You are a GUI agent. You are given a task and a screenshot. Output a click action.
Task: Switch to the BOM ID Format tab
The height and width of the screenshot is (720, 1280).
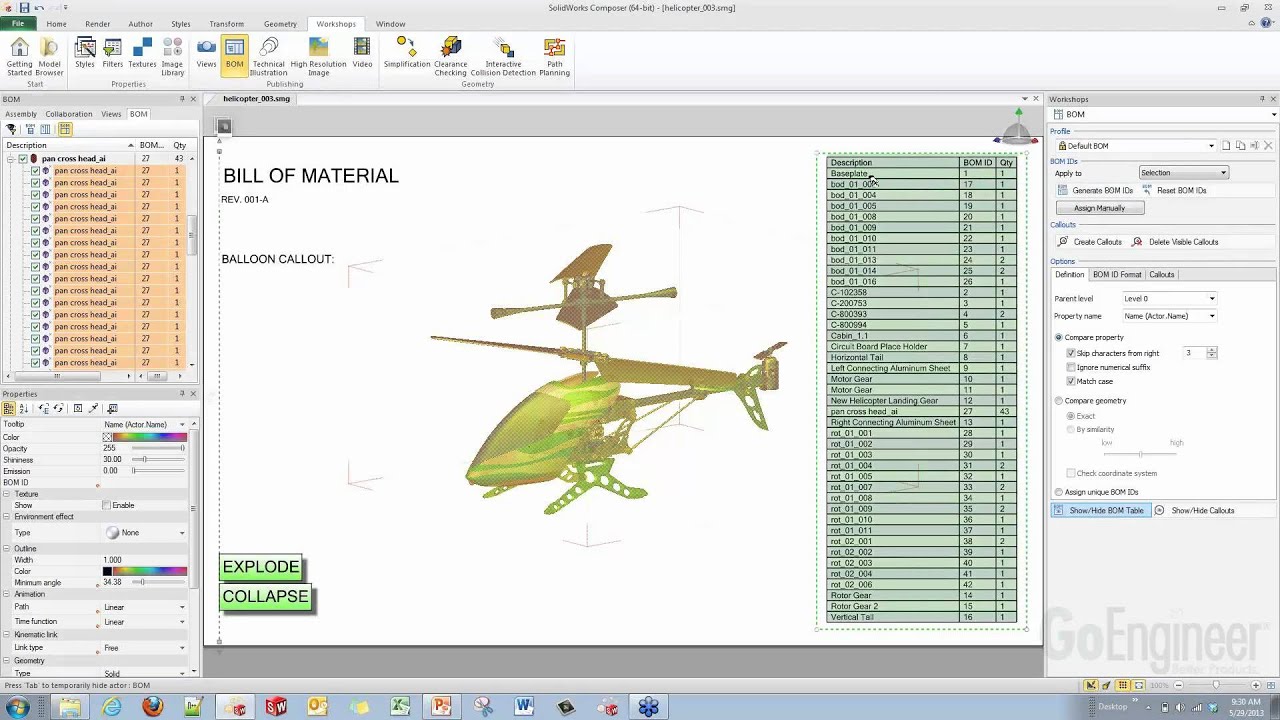point(1117,275)
